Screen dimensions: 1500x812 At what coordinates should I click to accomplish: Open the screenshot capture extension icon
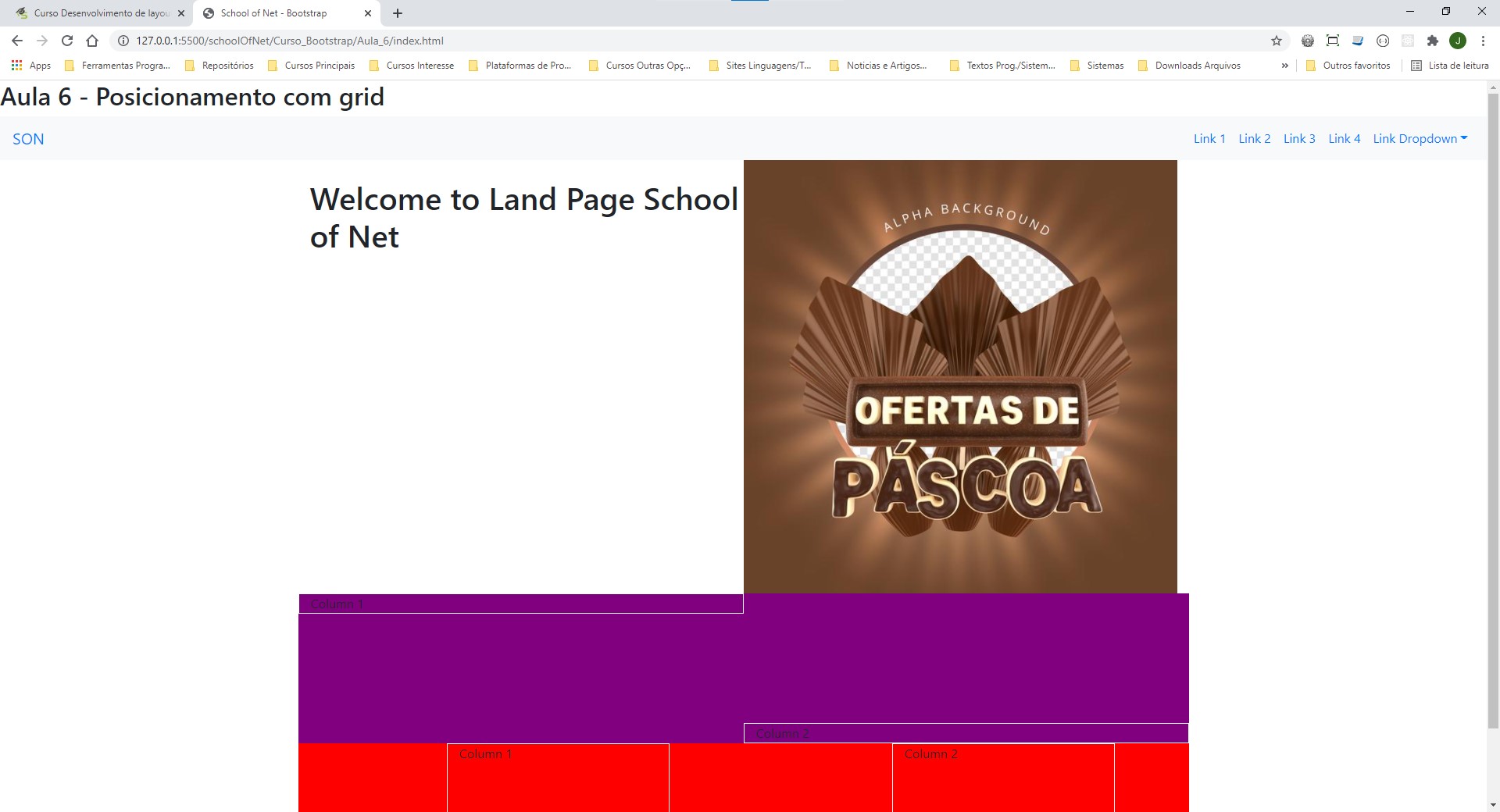(1333, 41)
